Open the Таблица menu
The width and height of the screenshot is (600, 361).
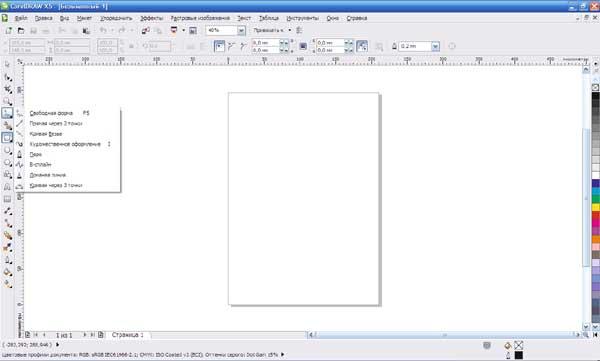point(269,18)
